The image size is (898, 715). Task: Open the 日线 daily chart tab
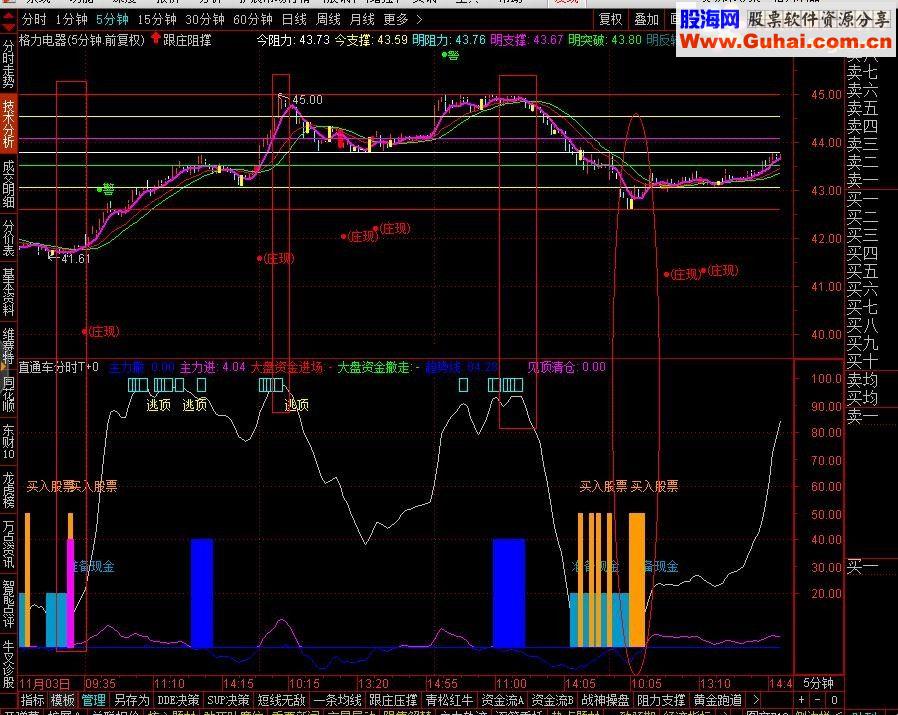294,19
